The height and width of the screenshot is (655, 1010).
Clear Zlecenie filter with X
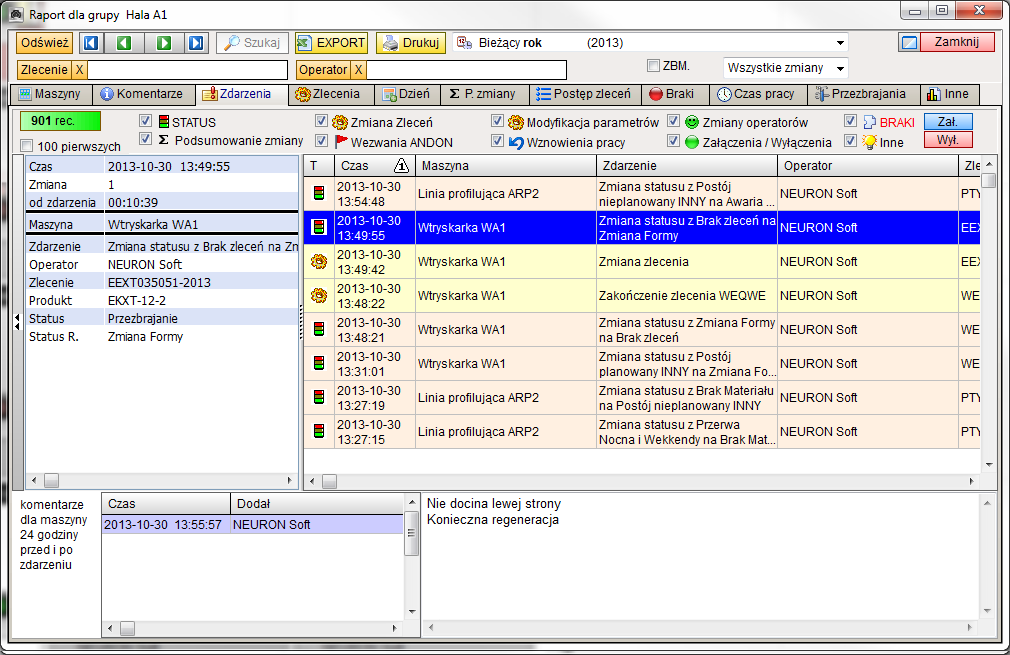click(x=79, y=70)
